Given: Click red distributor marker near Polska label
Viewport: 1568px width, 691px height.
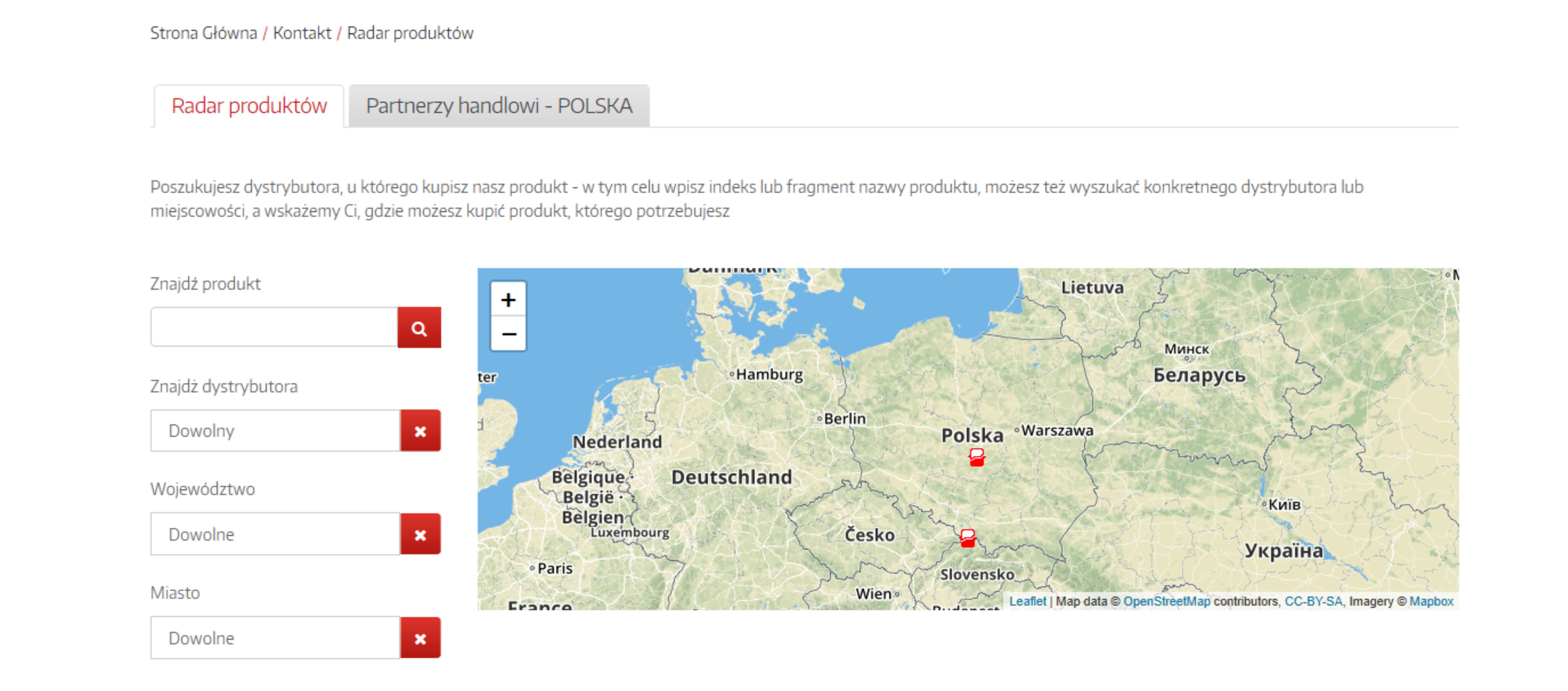Looking at the screenshot, I should pyautogui.click(x=976, y=457).
